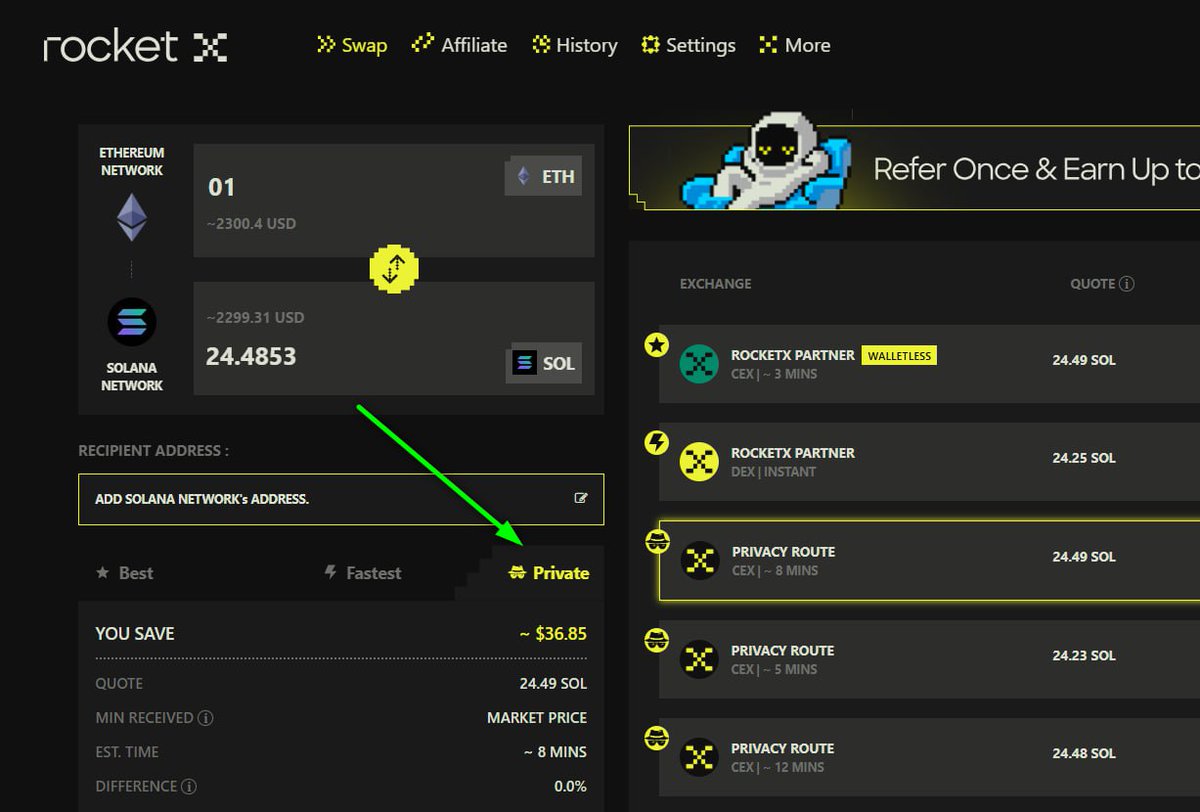Select the Privacy Route of 5 mins
This screenshot has width=1200, height=812.
929,659
